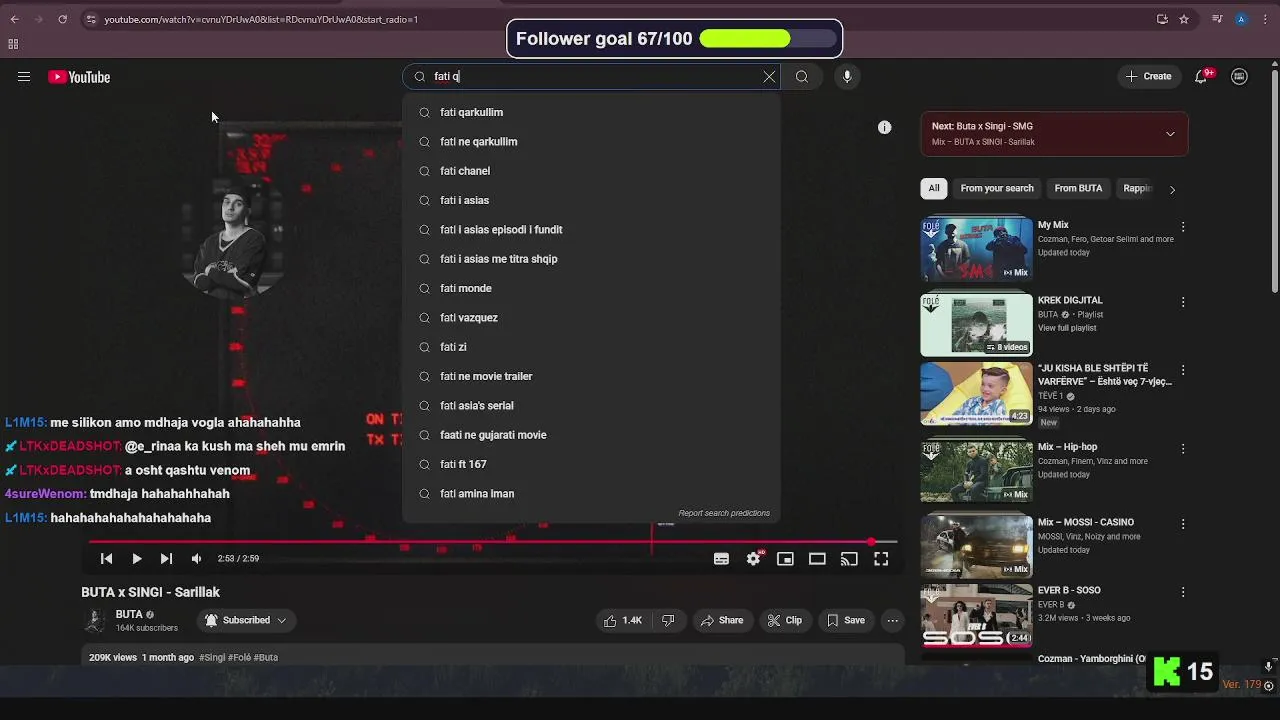This screenshot has height=720, width=1280.
Task: Open the browser apps grid shortcut
Action: [x=13, y=44]
